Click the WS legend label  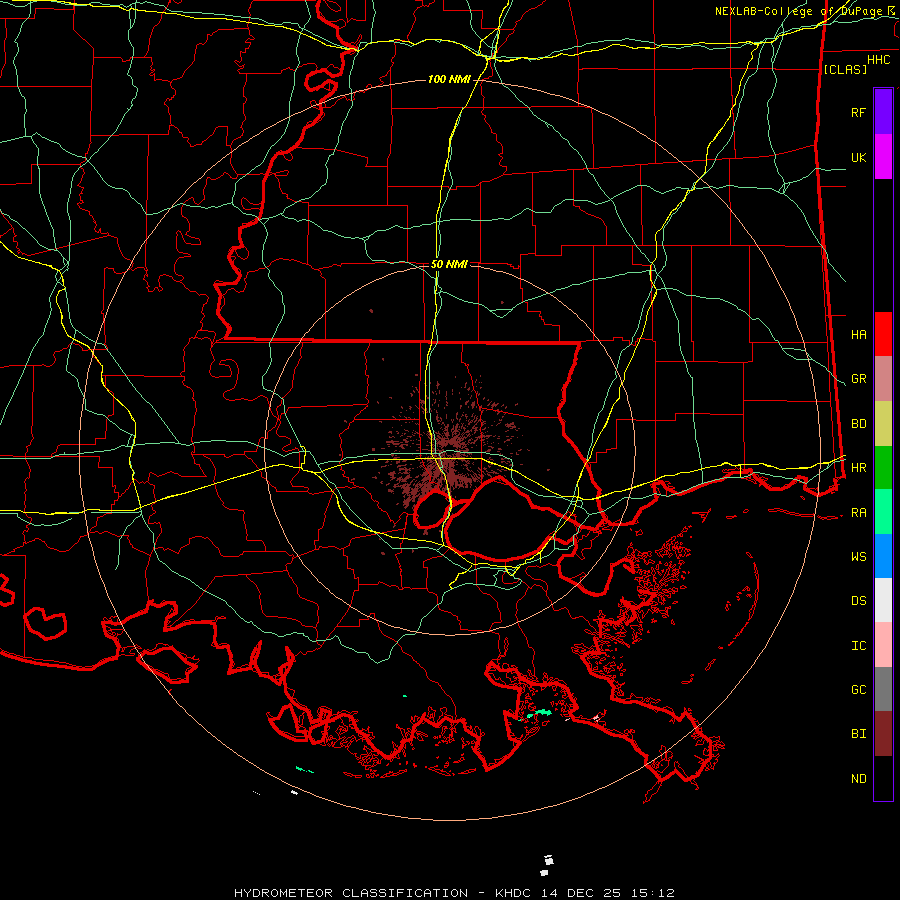[x=858, y=557]
